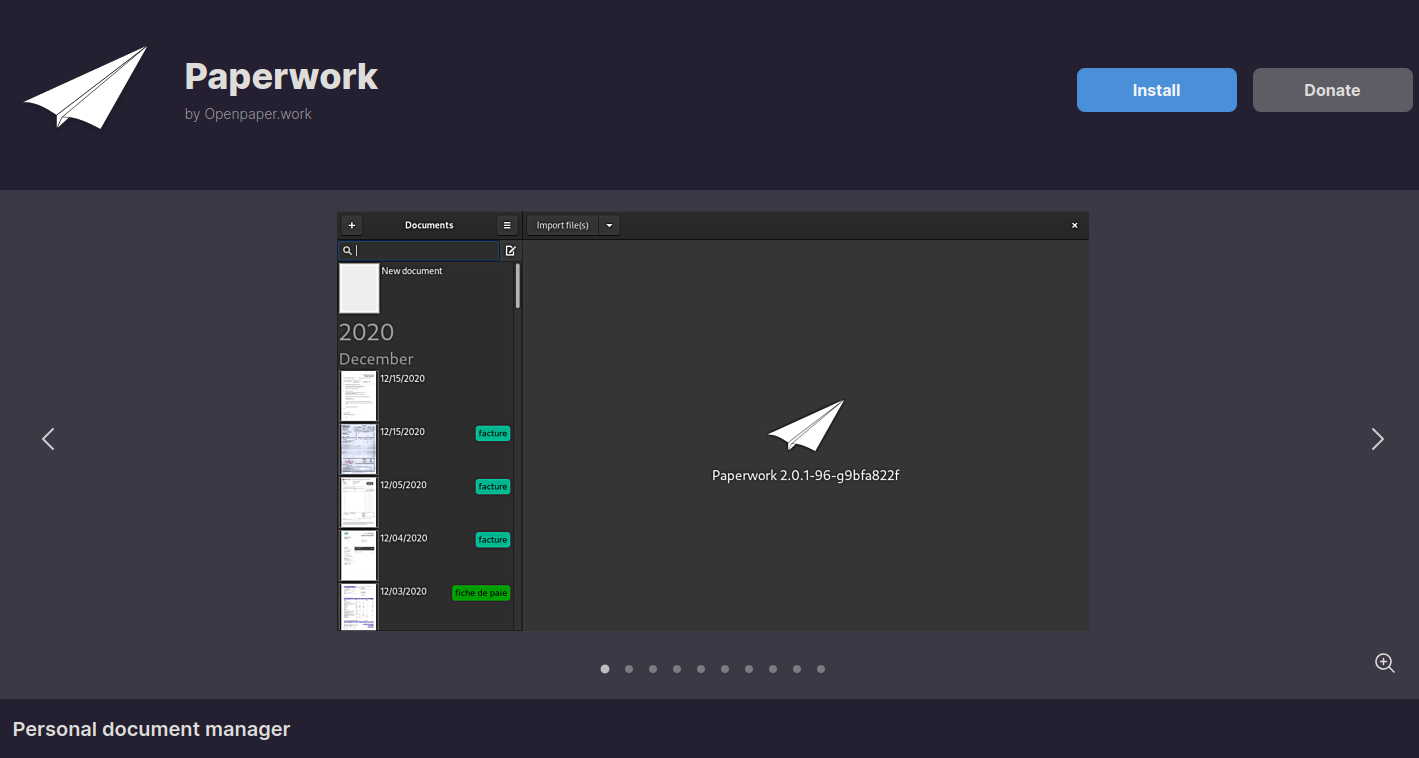Click the paper plane icon in the screenshot center
The image size is (1419, 758).
pos(806,425)
